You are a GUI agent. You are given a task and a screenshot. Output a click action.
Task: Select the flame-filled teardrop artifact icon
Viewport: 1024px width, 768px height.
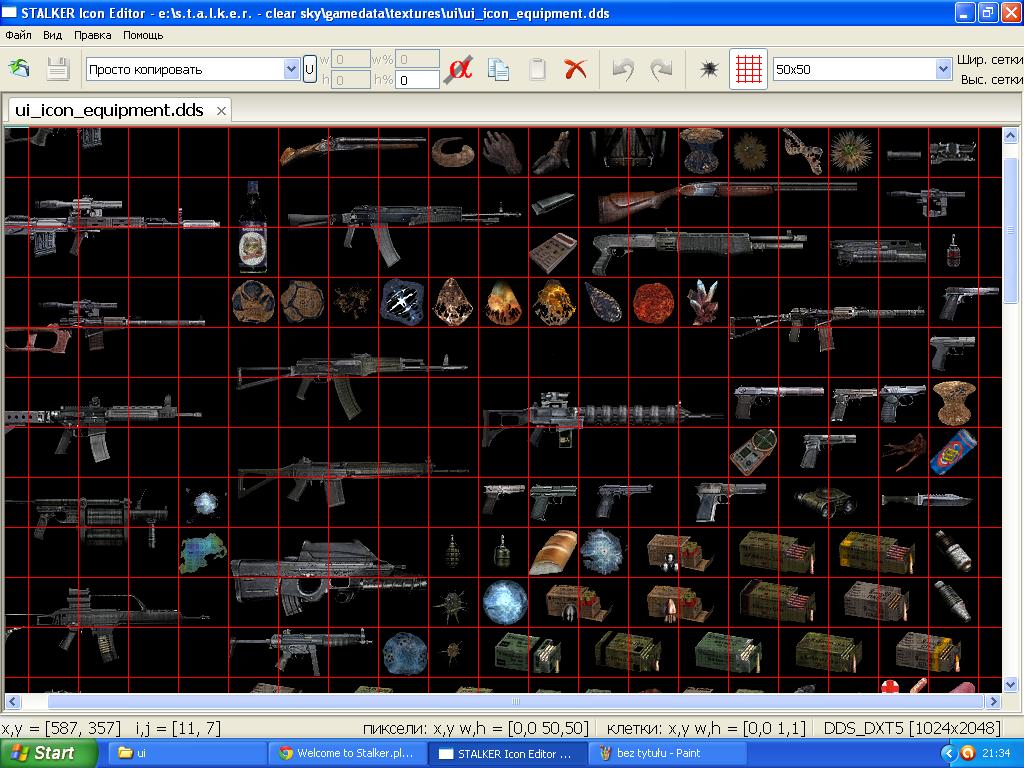(x=504, y=302)
